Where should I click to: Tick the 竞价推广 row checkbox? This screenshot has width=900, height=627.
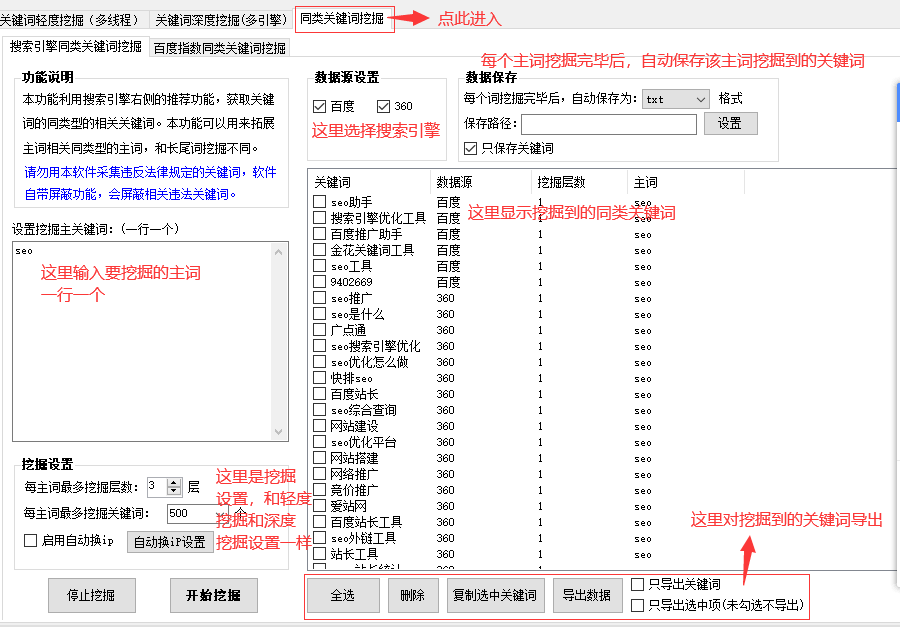(x=320, y=490)
